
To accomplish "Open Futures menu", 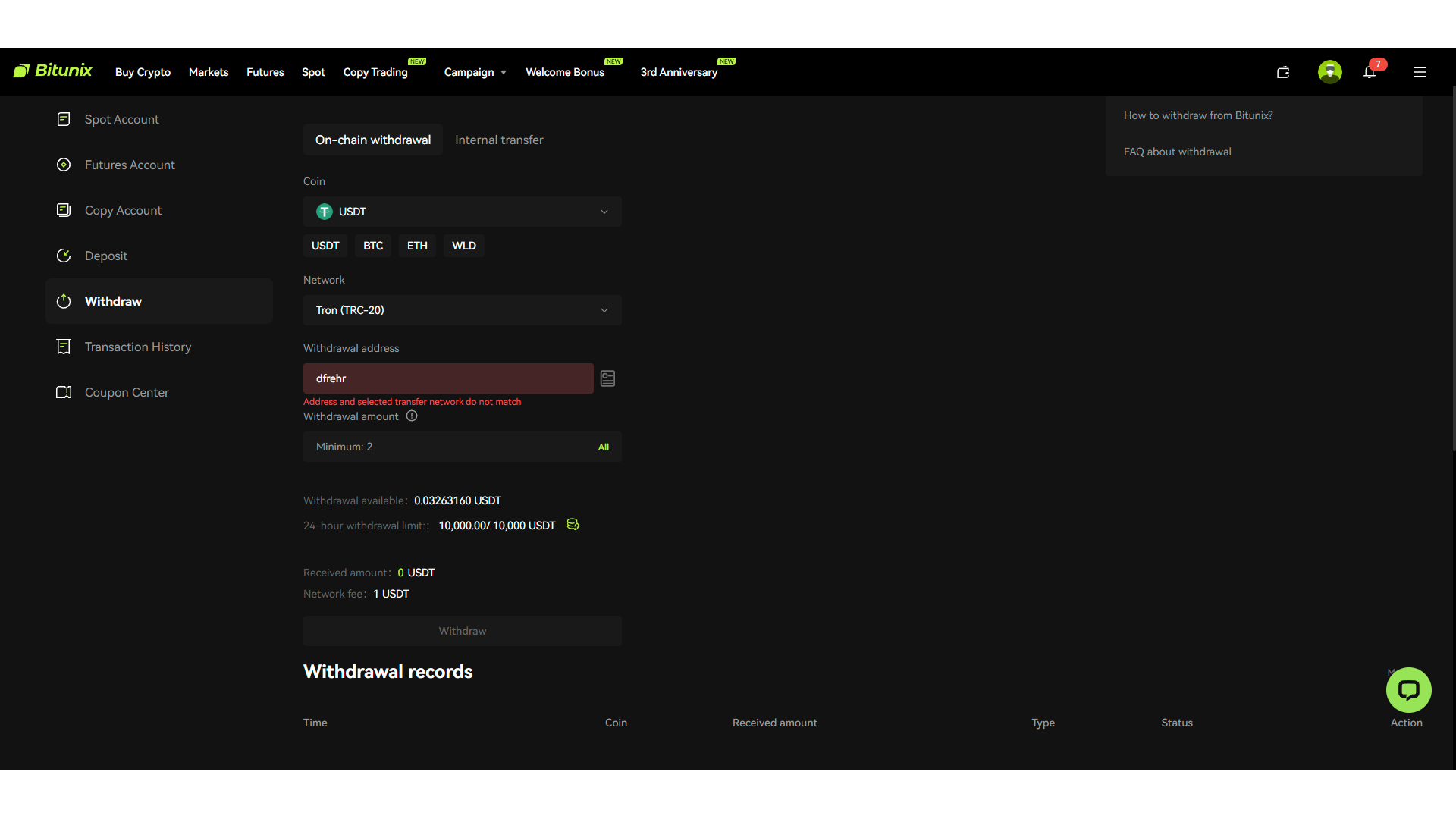I will (x=265, y=72).
